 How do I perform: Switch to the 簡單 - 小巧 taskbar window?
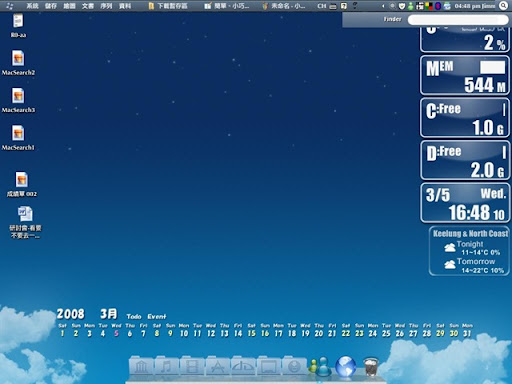point(227,6)
